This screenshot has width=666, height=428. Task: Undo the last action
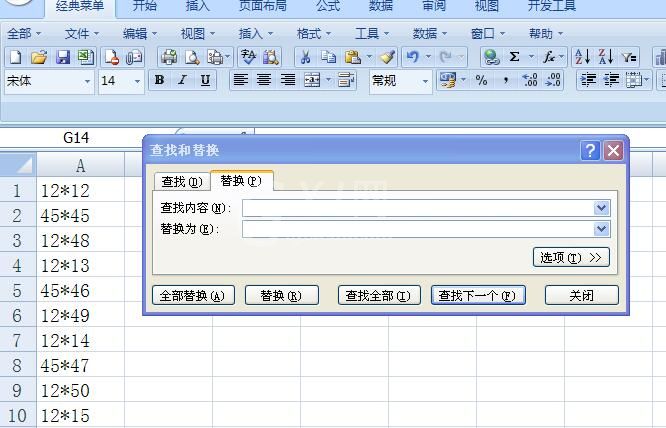coord(412,57)
